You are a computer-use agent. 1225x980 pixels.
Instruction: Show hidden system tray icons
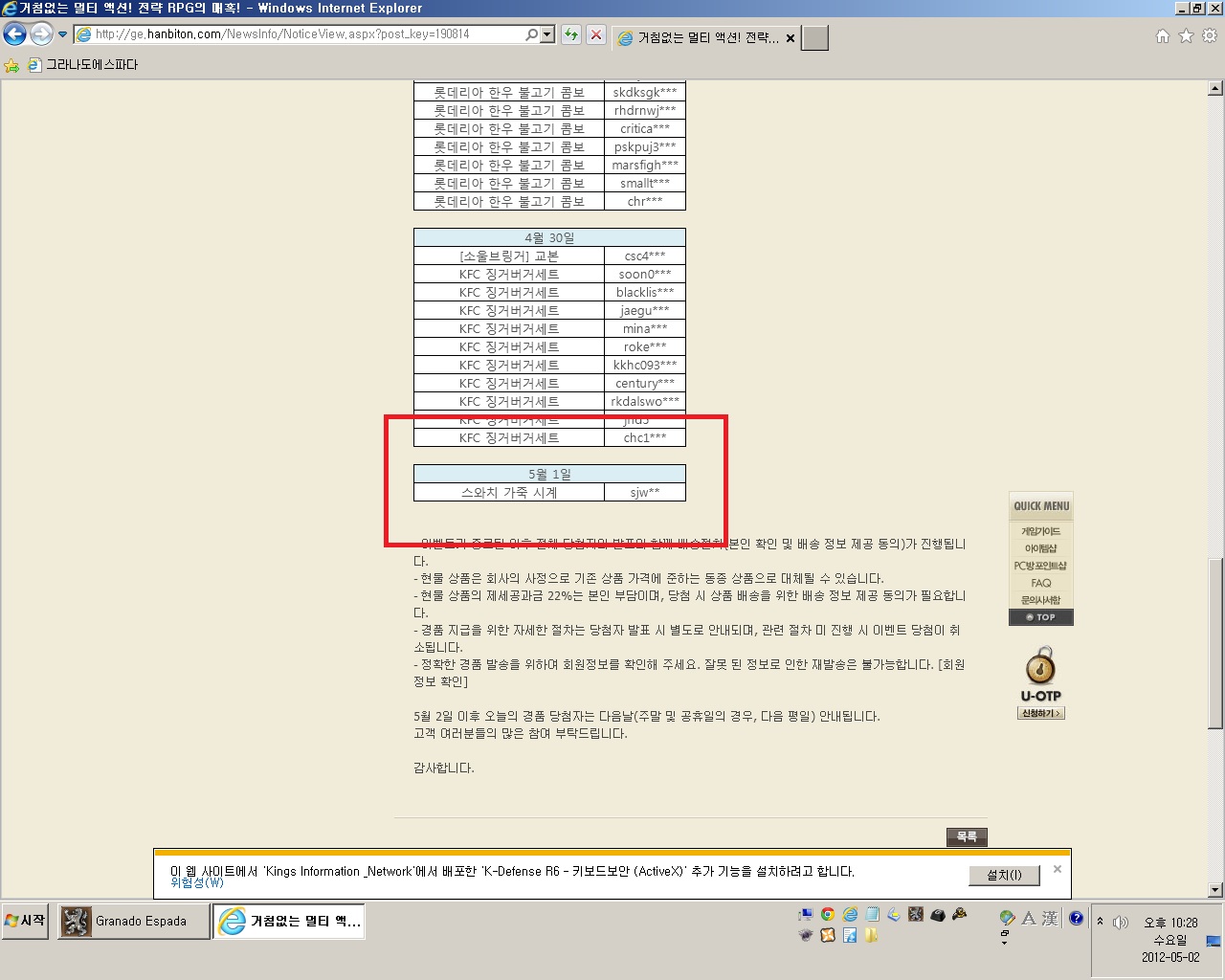(1100, 921)
